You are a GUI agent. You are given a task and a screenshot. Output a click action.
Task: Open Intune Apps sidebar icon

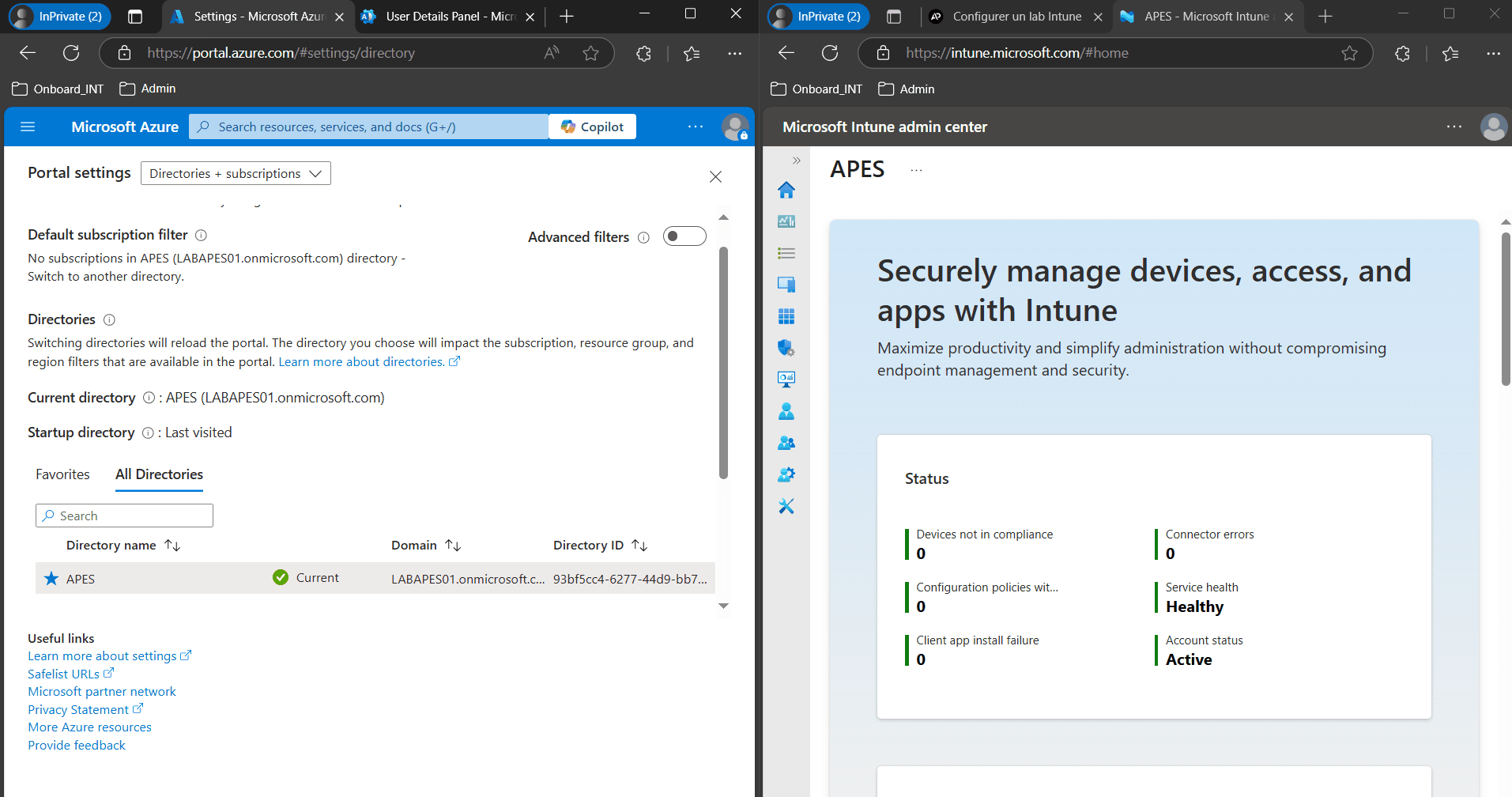[x=786, y=316]
